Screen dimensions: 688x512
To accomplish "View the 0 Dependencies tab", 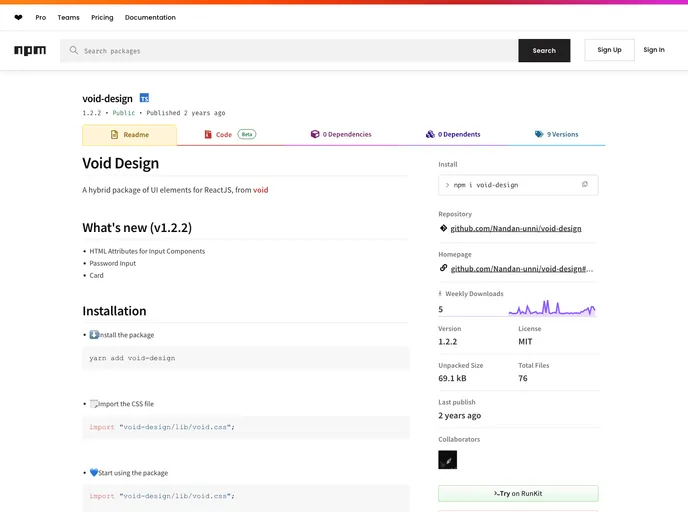I will (x=341, y=134).
